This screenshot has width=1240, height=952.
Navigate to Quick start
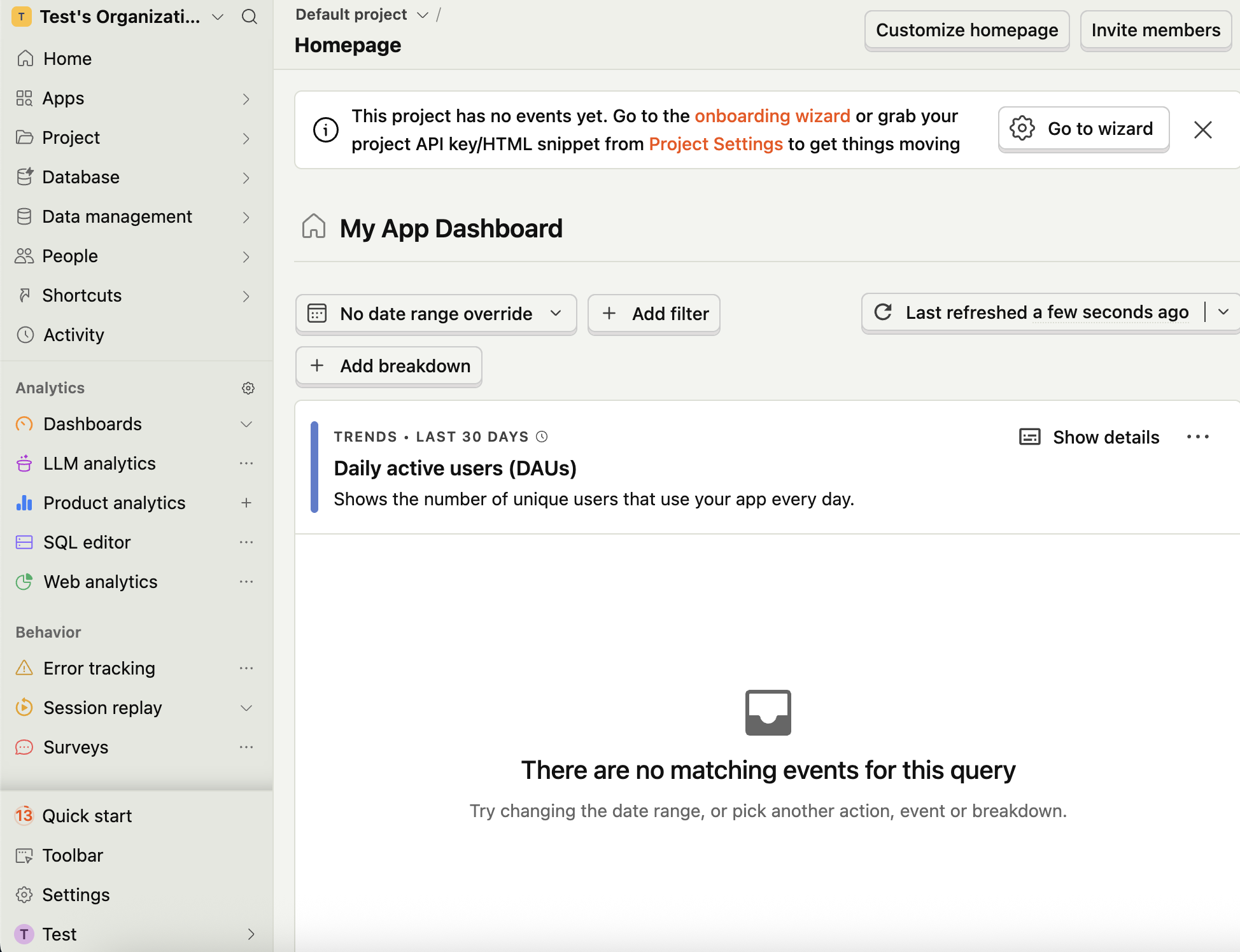pos(87,815)
